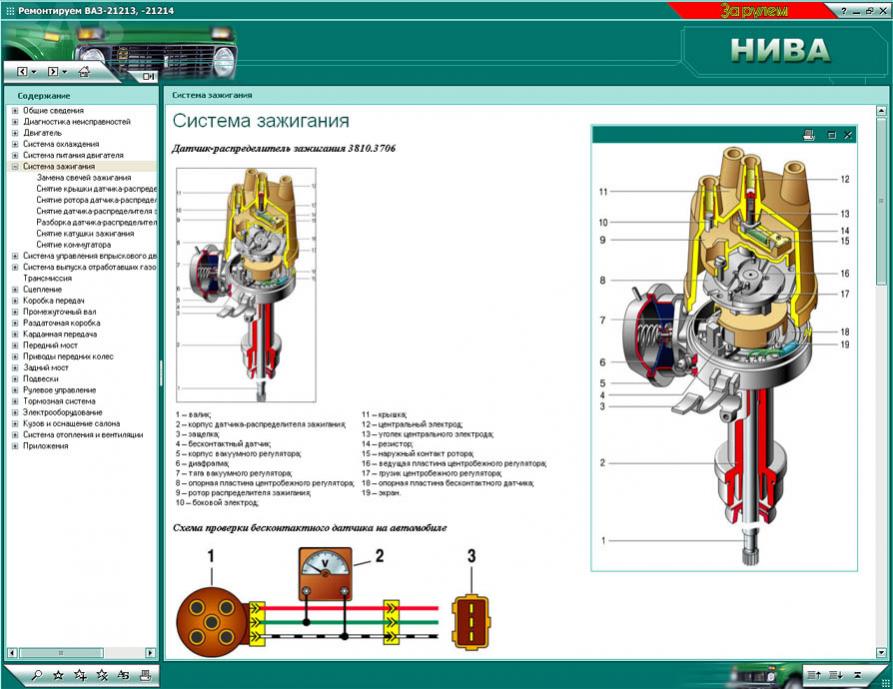Image resolution: width=893 pixels, height=689 pixels.
Task: Remove bookmark with the star-cross icon
Action: click(x=102, y=675)
